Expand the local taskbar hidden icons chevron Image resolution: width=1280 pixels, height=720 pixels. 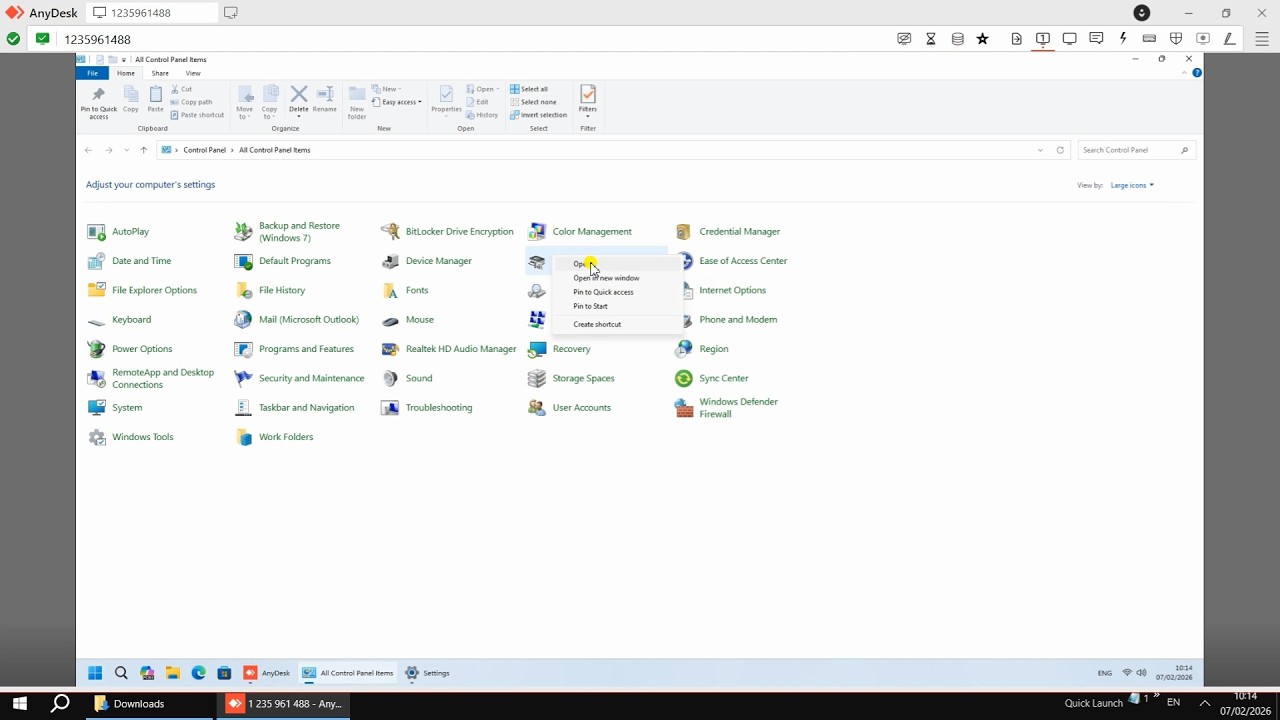[x=1205, y=704]
